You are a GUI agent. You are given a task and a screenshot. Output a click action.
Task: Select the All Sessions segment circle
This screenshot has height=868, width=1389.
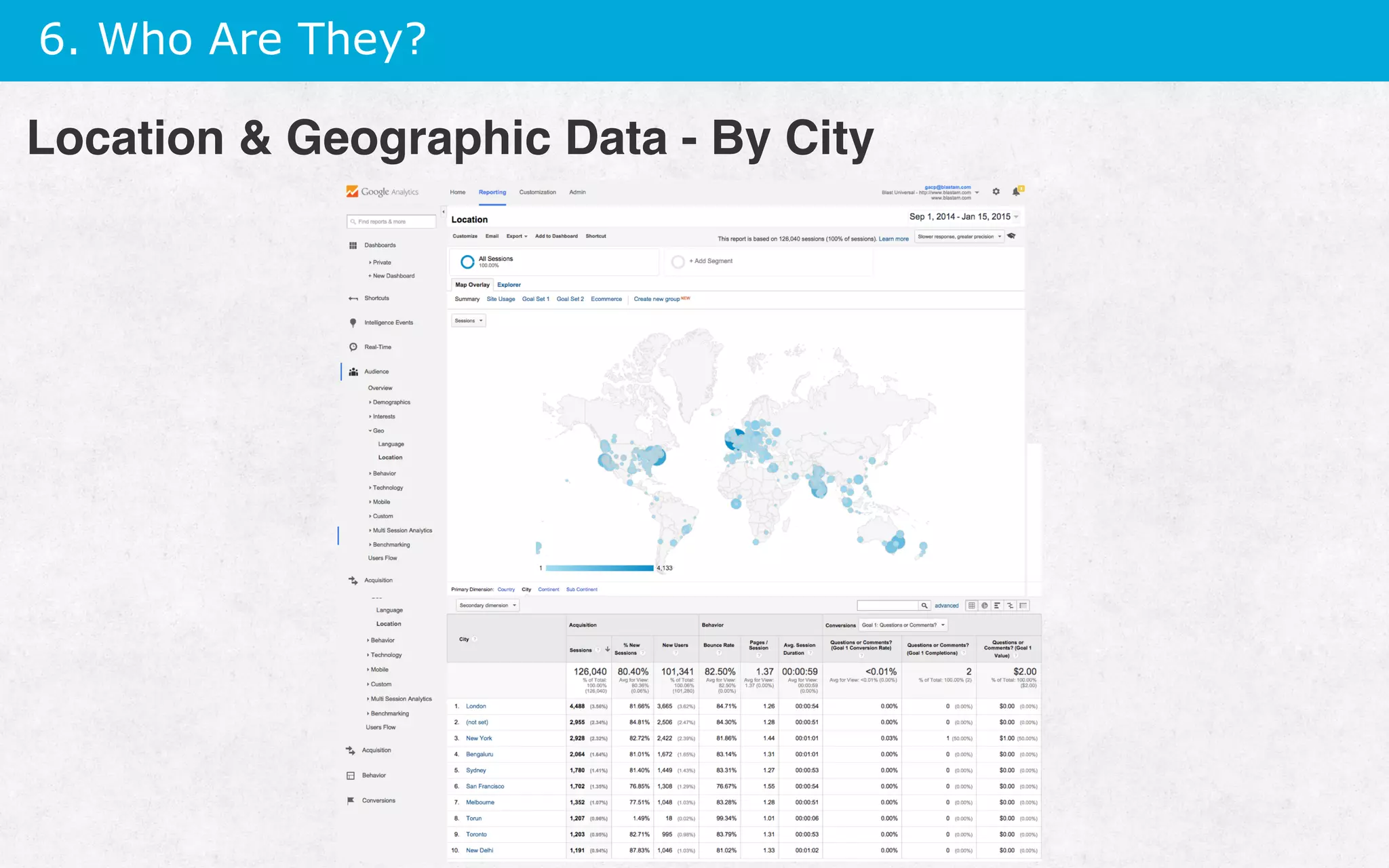pyautogui.click(x=467, y=262)
